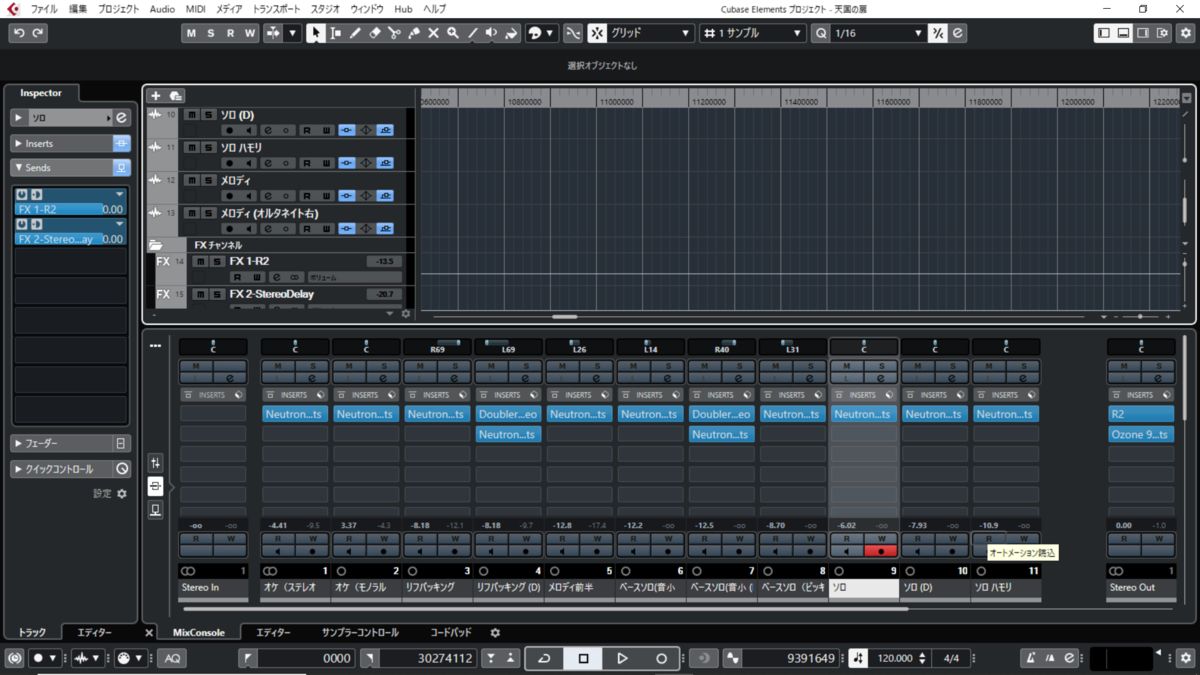Viewport: 1200px width, 675px height.
Task: Click Neutron insert on リフバッキング channel 3
Action: click(x=437, y=414)
